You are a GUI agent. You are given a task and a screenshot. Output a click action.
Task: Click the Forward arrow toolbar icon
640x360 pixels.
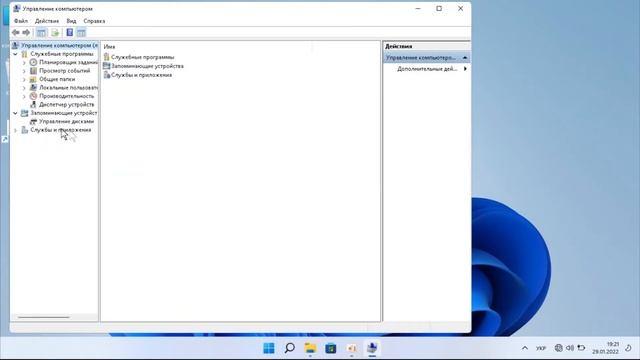pyautogui.click(x=26, y=32)
